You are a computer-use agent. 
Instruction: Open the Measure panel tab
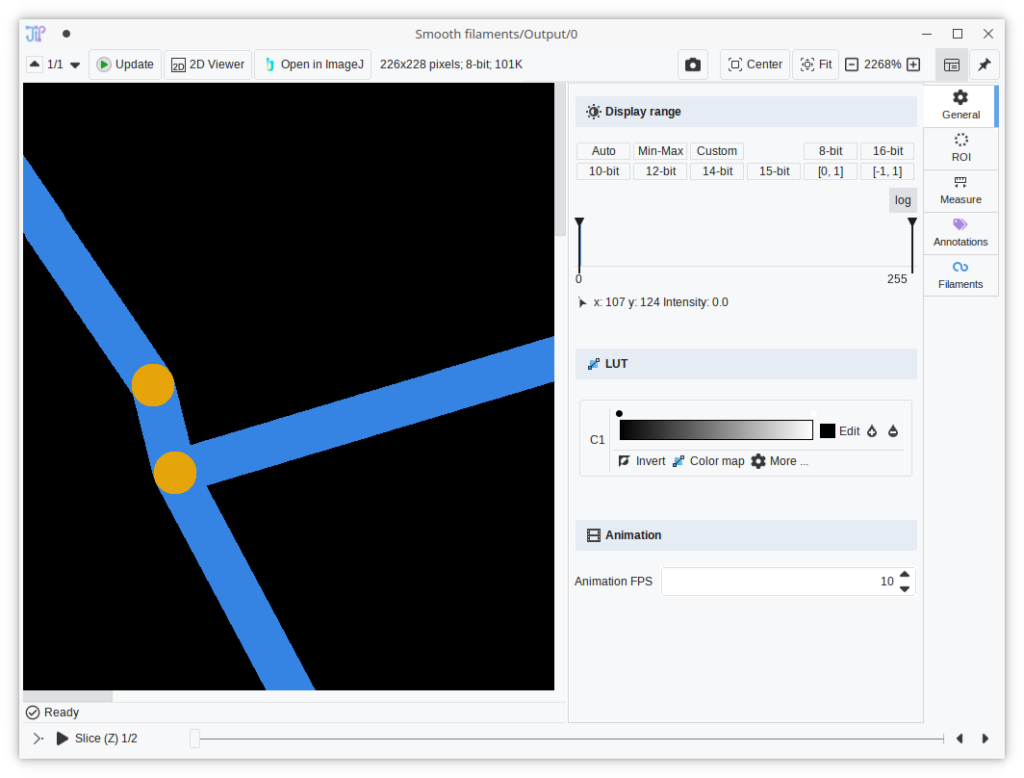click(x=960, y=190)
